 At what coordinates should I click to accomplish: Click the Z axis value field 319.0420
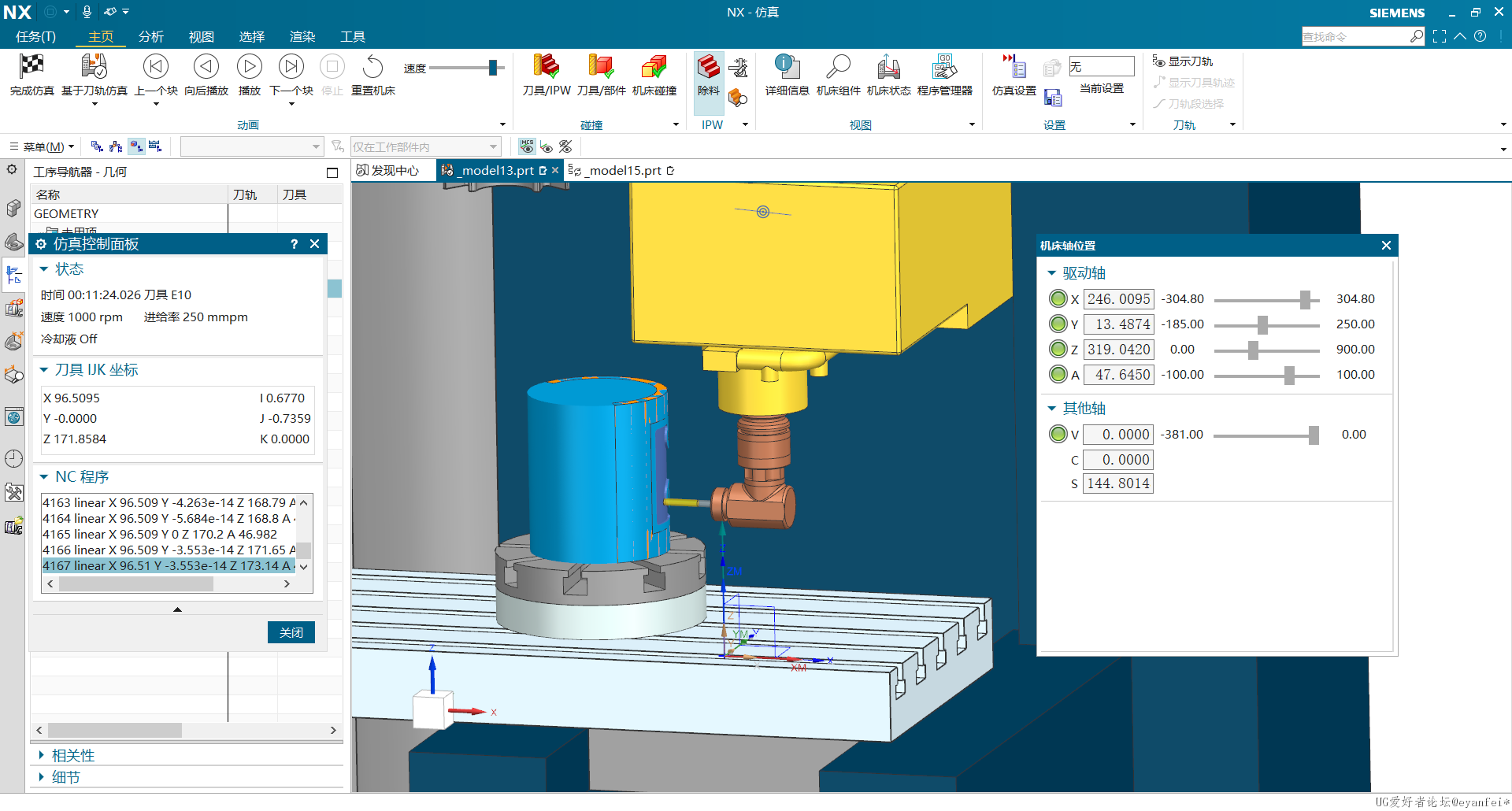(1119, 350)
